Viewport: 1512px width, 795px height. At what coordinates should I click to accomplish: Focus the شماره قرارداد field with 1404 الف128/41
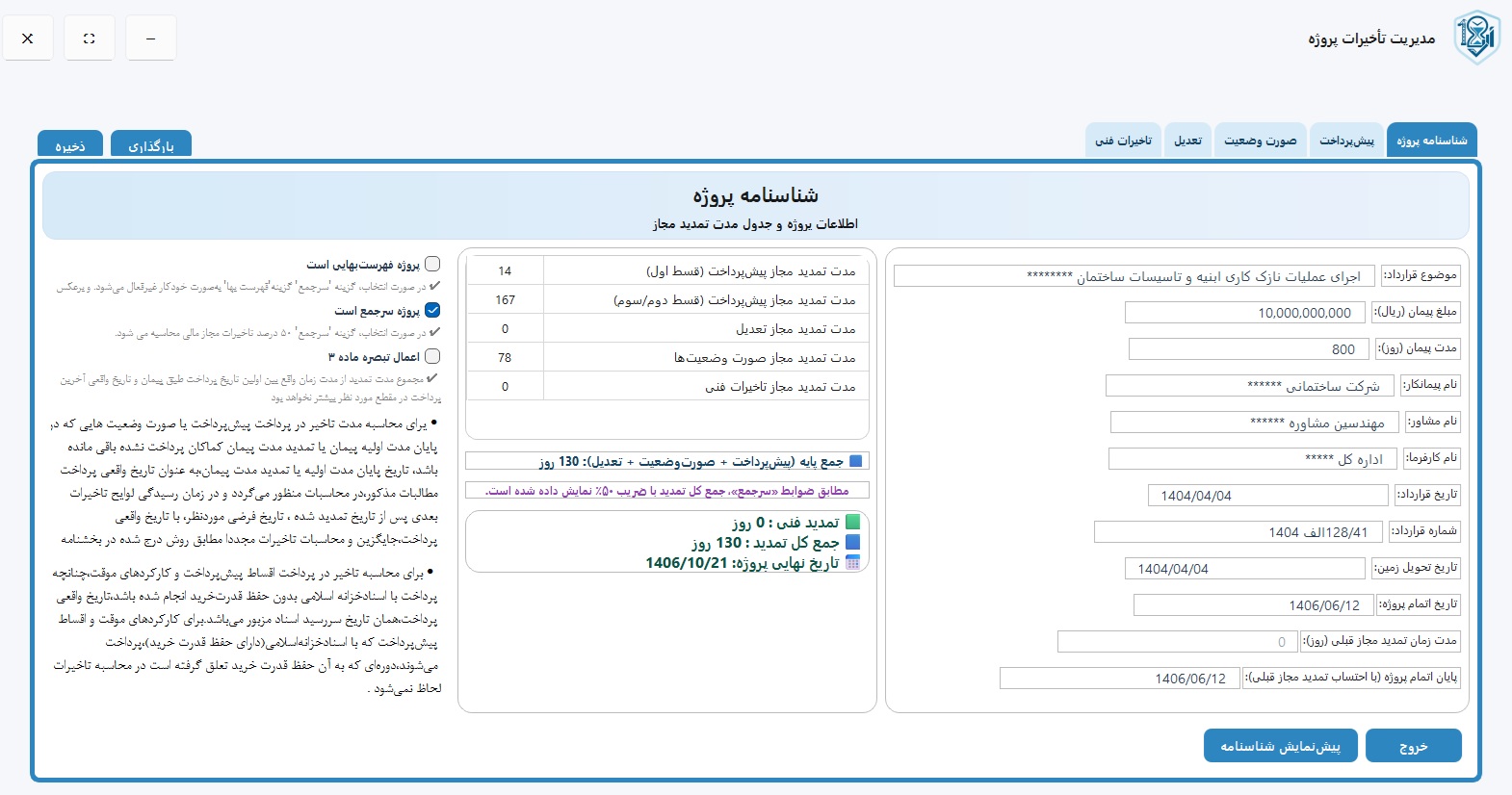1238,532
